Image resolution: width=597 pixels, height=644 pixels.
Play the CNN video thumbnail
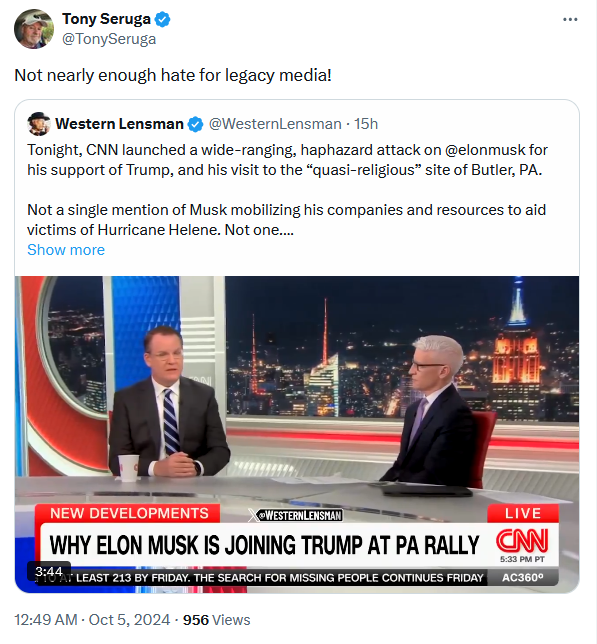pyautogui.click(x=297, y=434)
